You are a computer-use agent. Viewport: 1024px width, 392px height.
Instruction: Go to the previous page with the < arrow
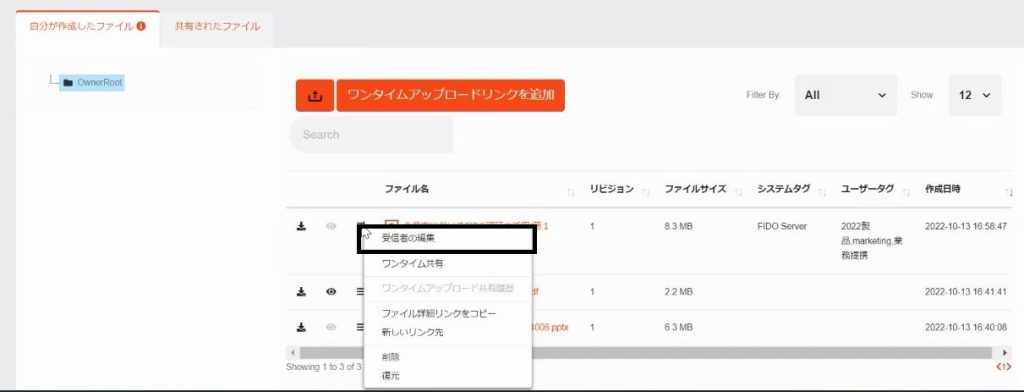click(998, 367)
